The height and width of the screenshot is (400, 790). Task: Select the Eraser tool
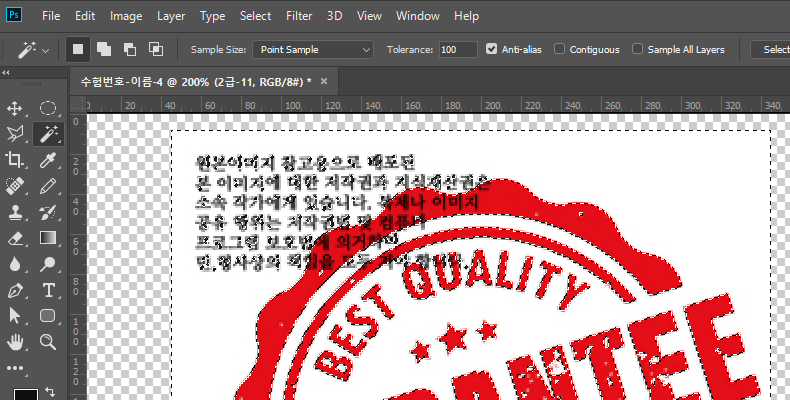tap(15, 238)
